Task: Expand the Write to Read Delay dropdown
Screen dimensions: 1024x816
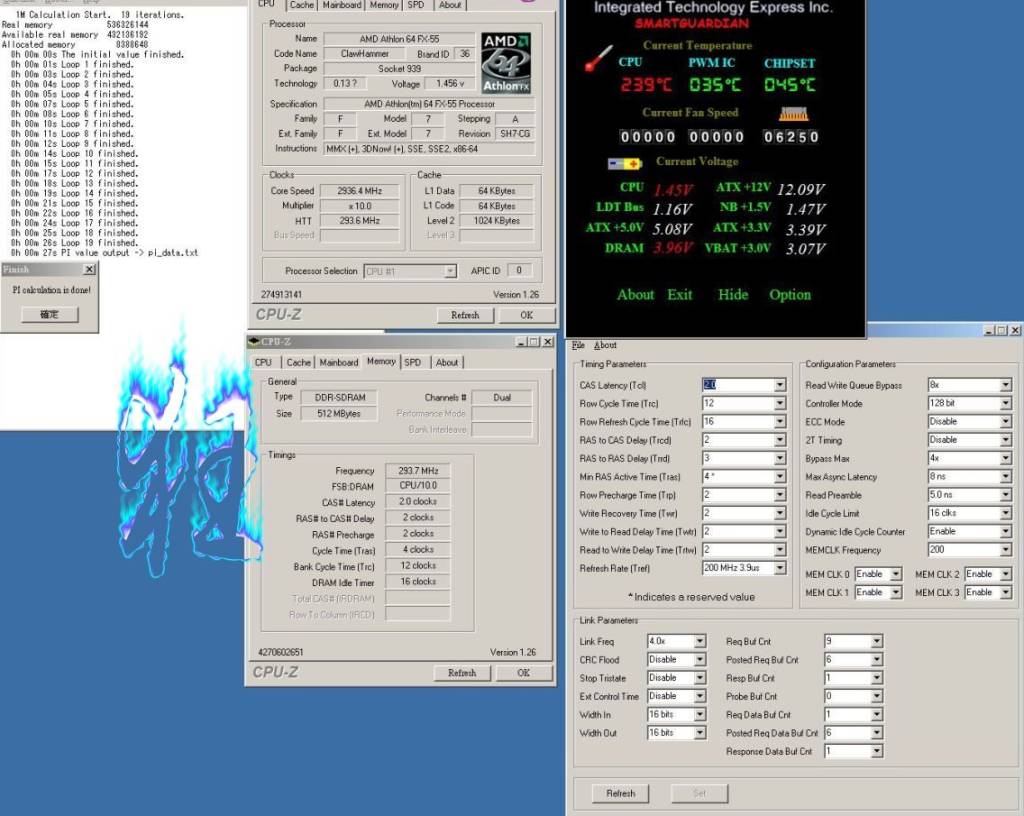Action: [x=780, y=531]
